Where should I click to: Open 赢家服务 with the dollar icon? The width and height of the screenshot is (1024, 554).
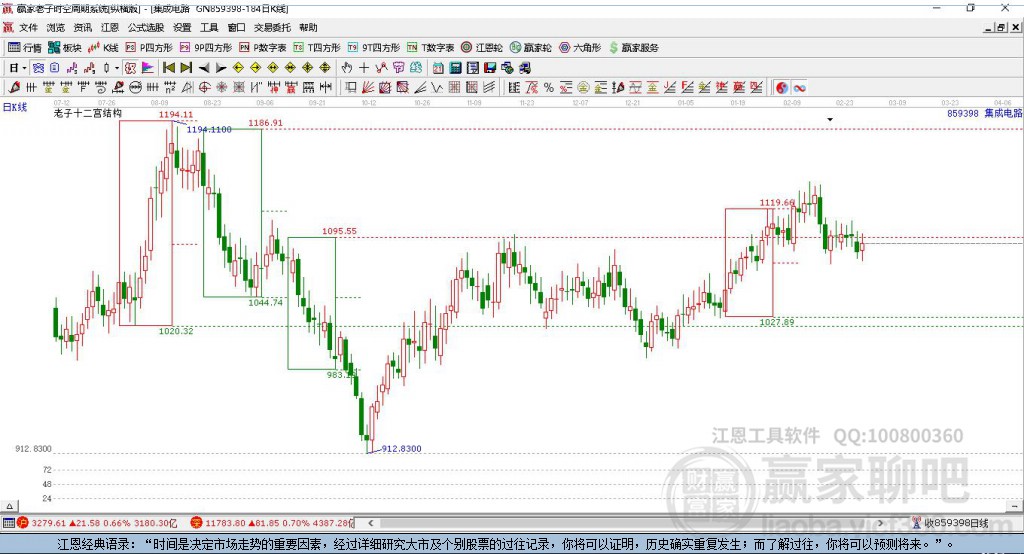tap(633, 48)
